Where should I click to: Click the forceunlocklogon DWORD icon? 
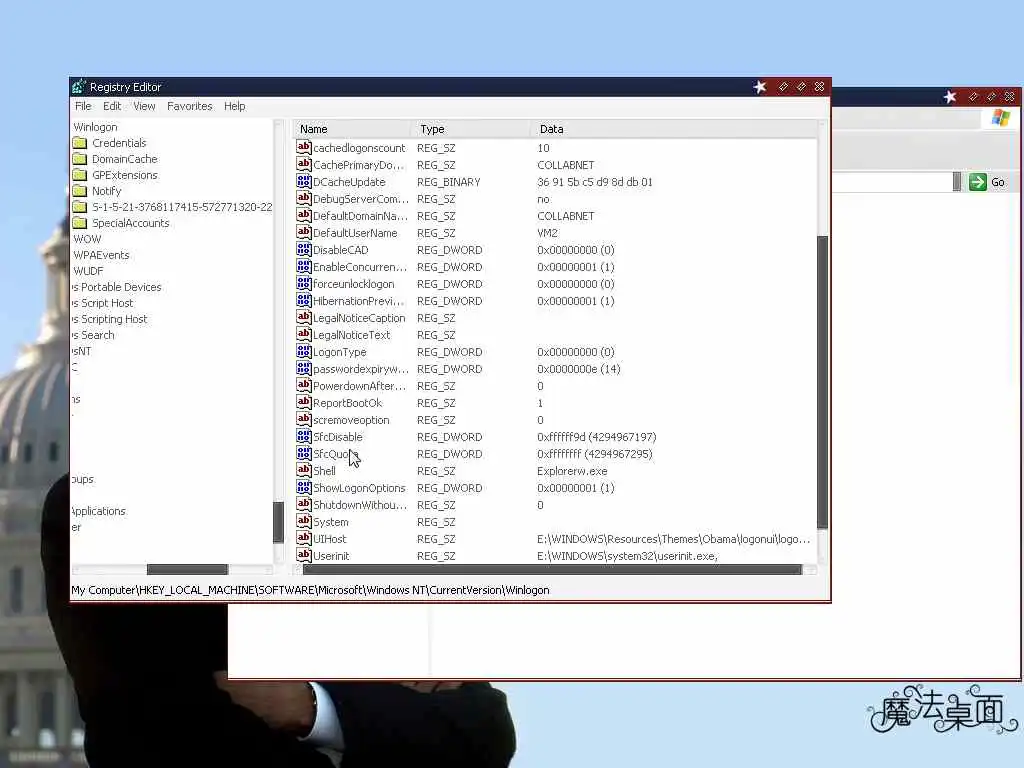point(304,283)
